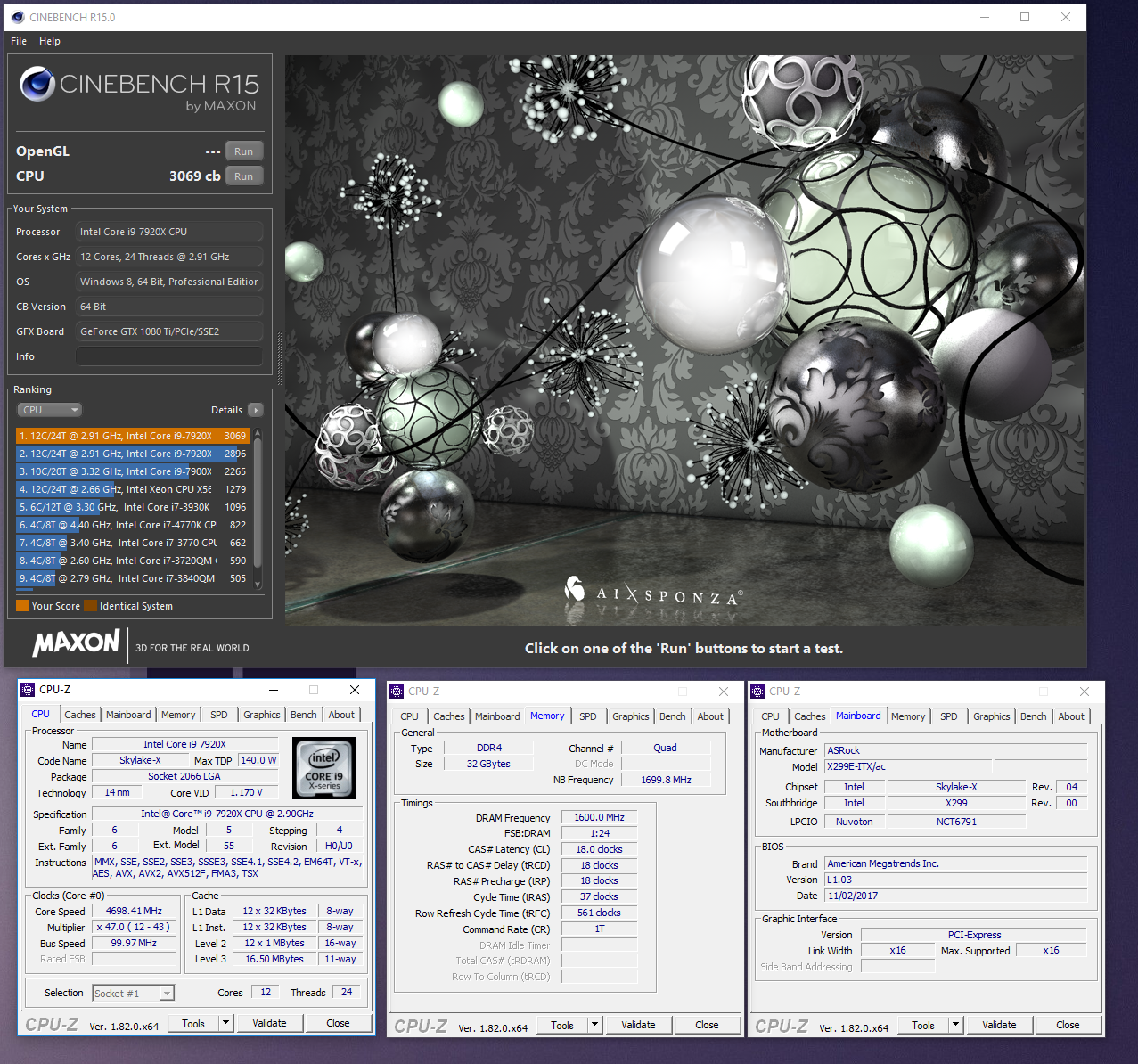Click the Cinebench R15 logo icon

tap(37, 84)
